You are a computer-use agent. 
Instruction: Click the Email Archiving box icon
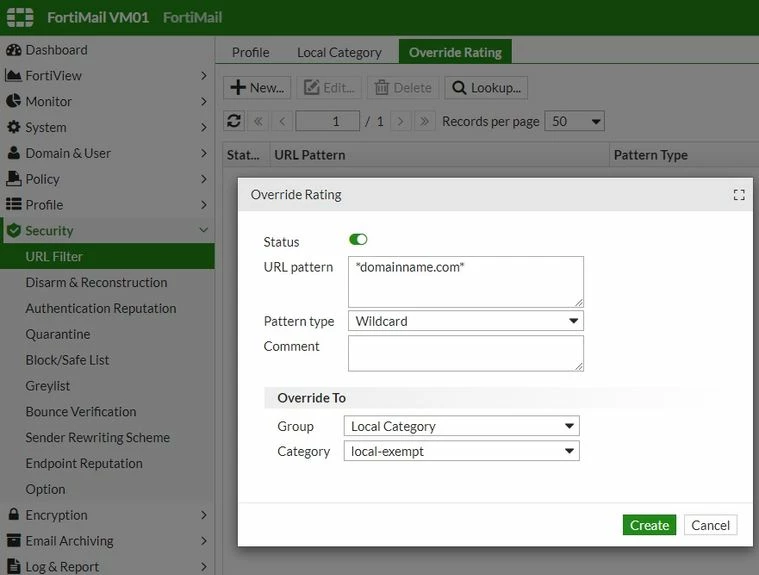coord(14,540)
